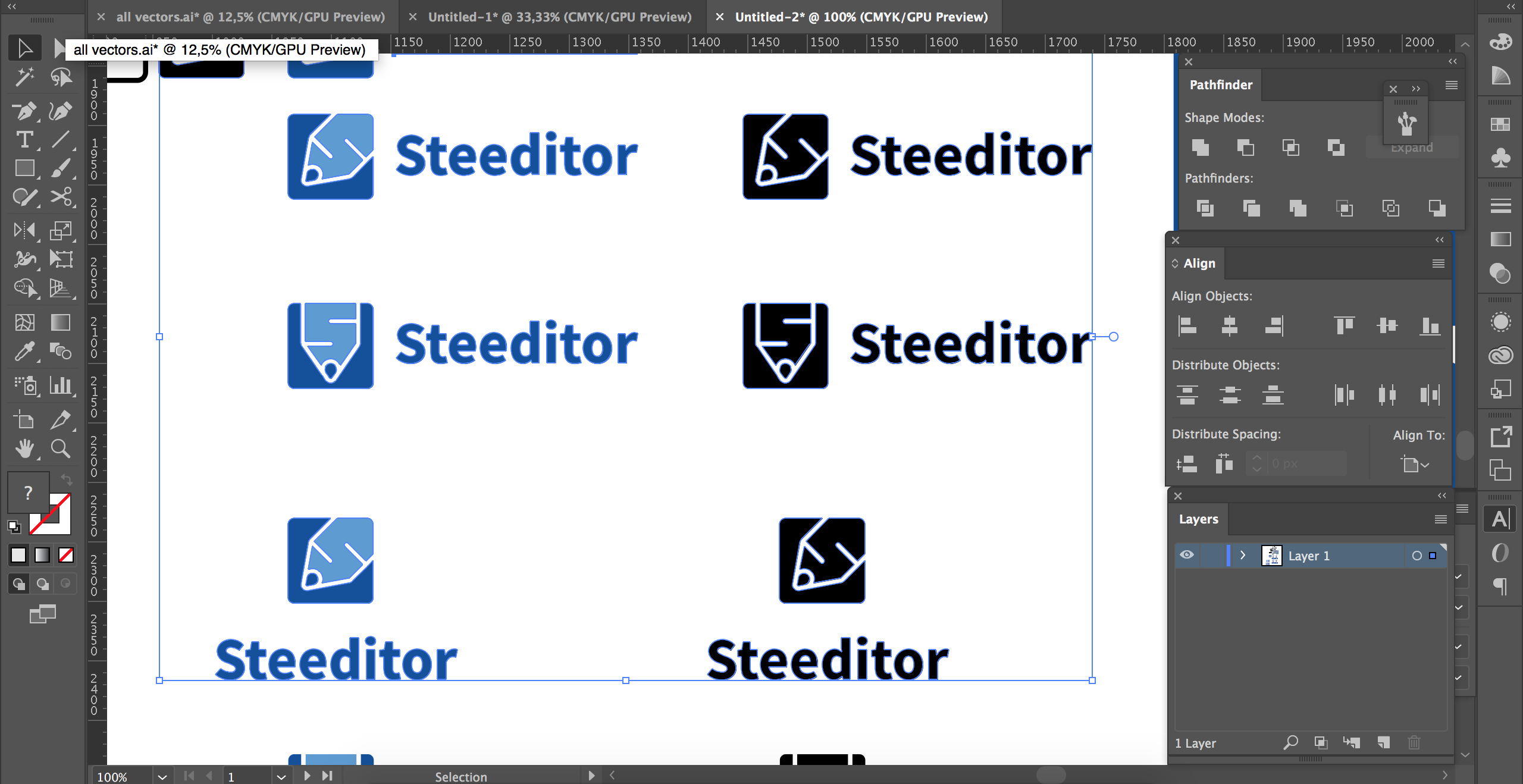Pick the Eyedropper tool

tap(24, 352)
